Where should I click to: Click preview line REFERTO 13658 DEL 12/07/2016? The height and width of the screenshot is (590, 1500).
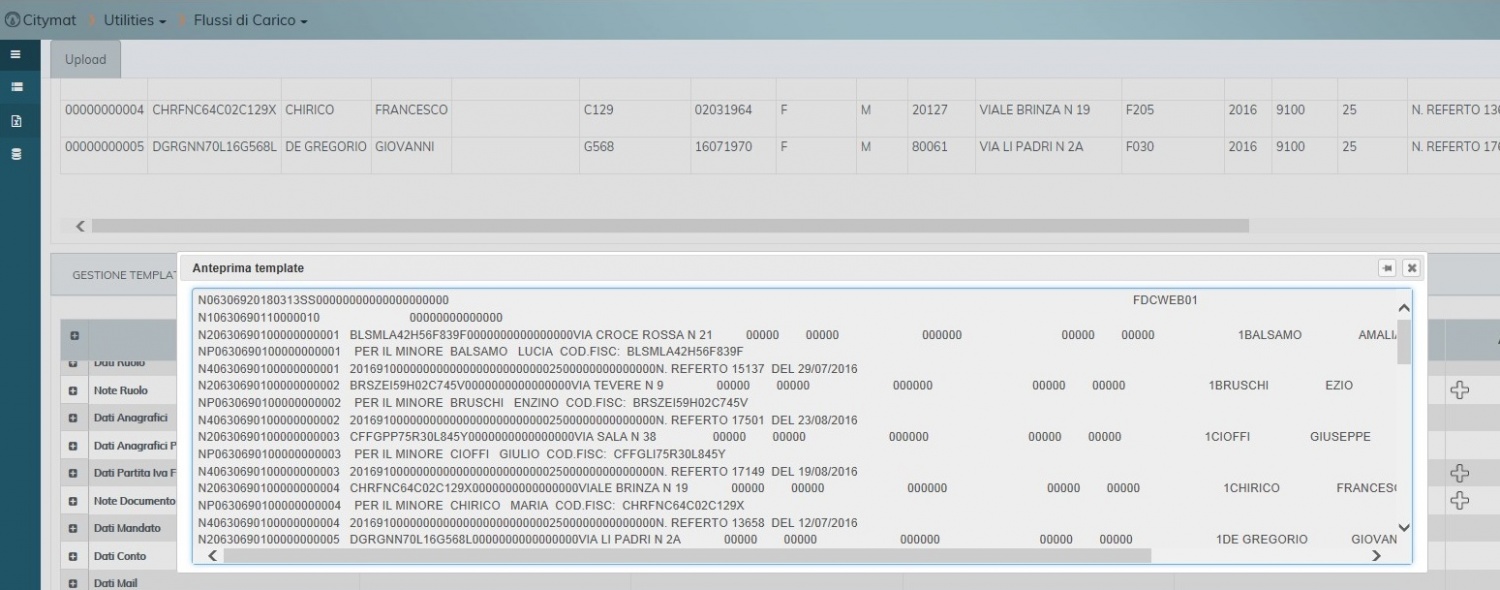[x=527, y=523]
